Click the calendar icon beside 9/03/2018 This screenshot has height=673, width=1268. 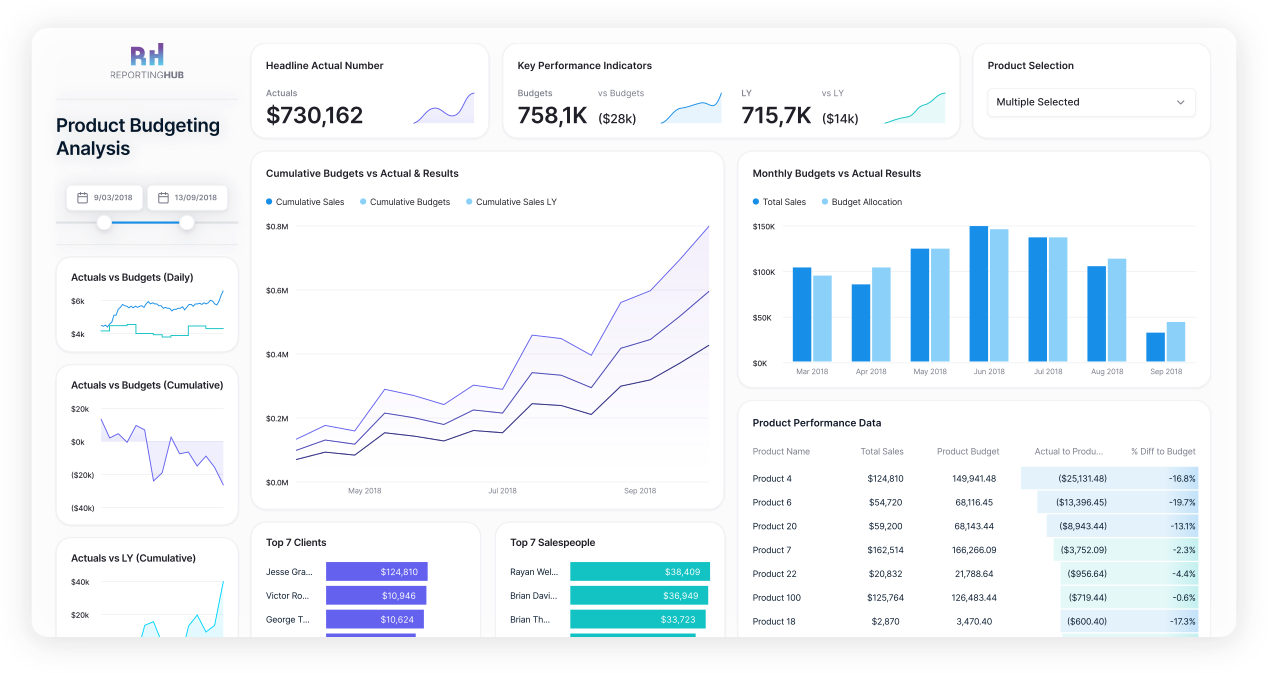83,197
